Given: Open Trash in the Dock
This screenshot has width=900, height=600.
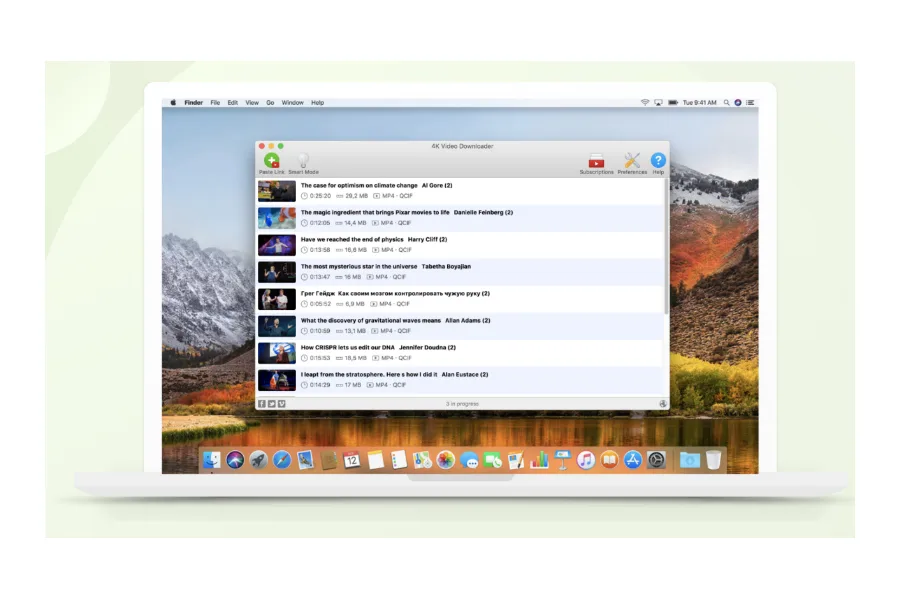Looking at the screenshot, I should 713,460.
